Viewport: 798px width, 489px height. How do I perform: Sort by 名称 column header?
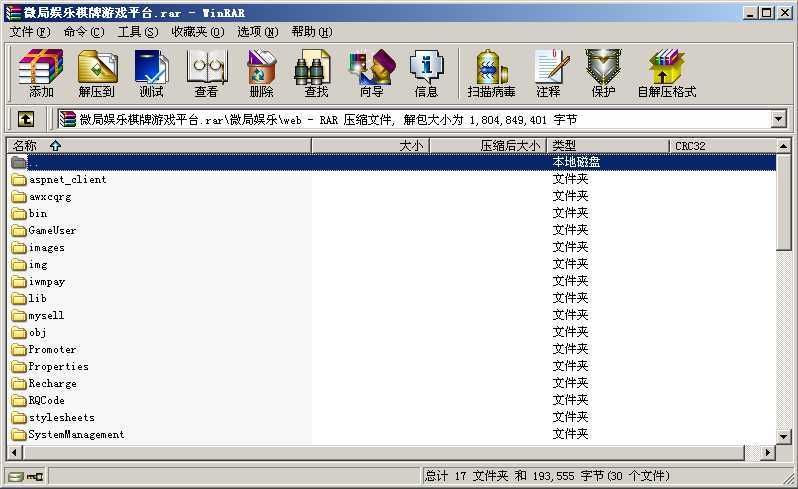click(x=159, y=146)
